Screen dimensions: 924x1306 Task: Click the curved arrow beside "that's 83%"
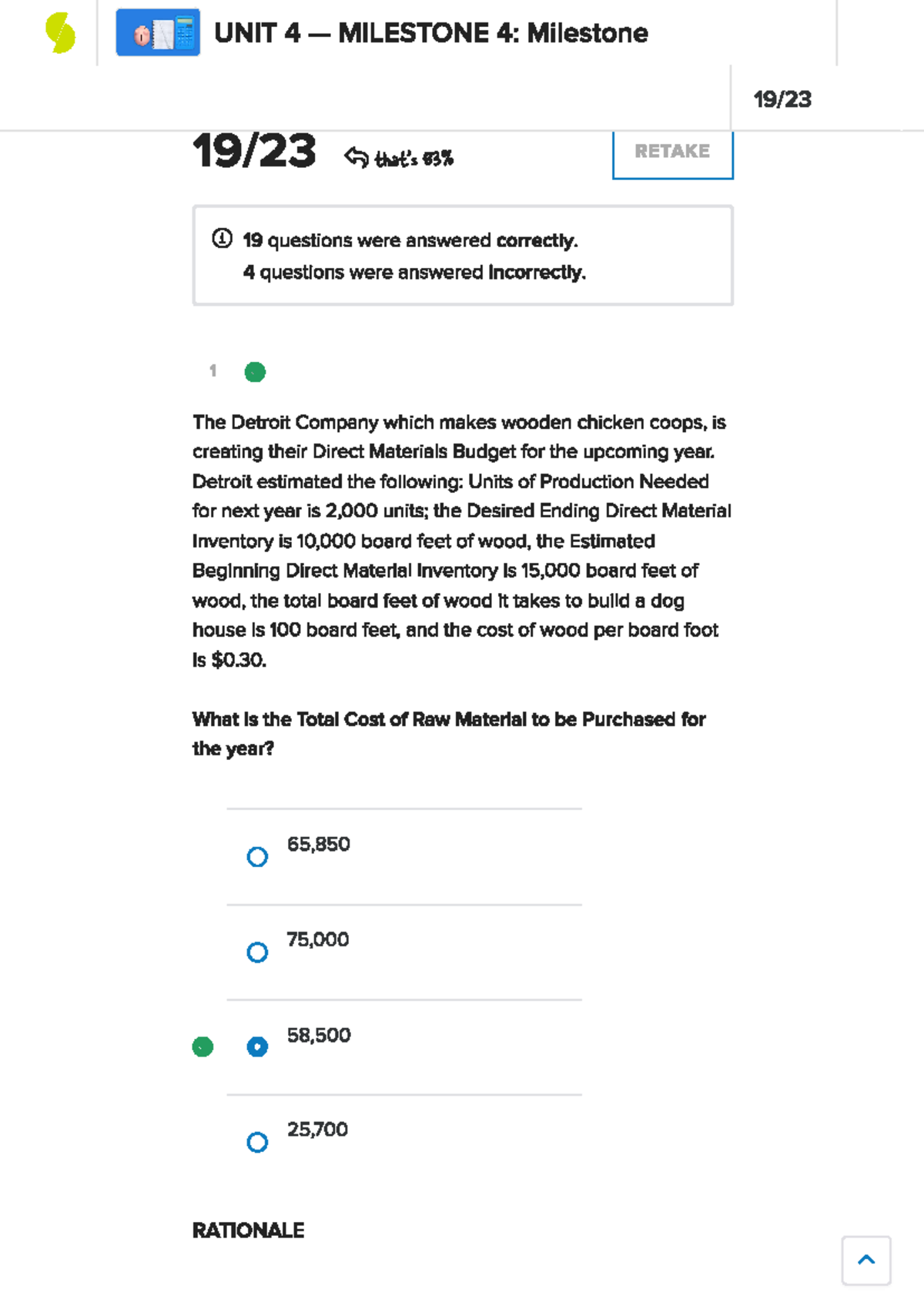pos(356,157)
